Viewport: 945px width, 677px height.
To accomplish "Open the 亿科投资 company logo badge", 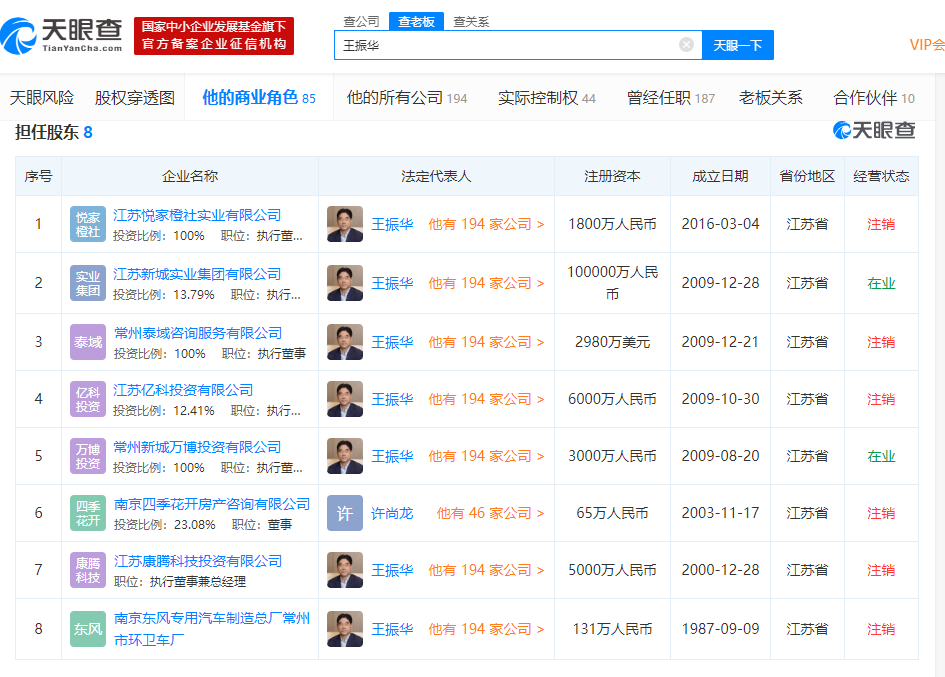I will (88, 399).
